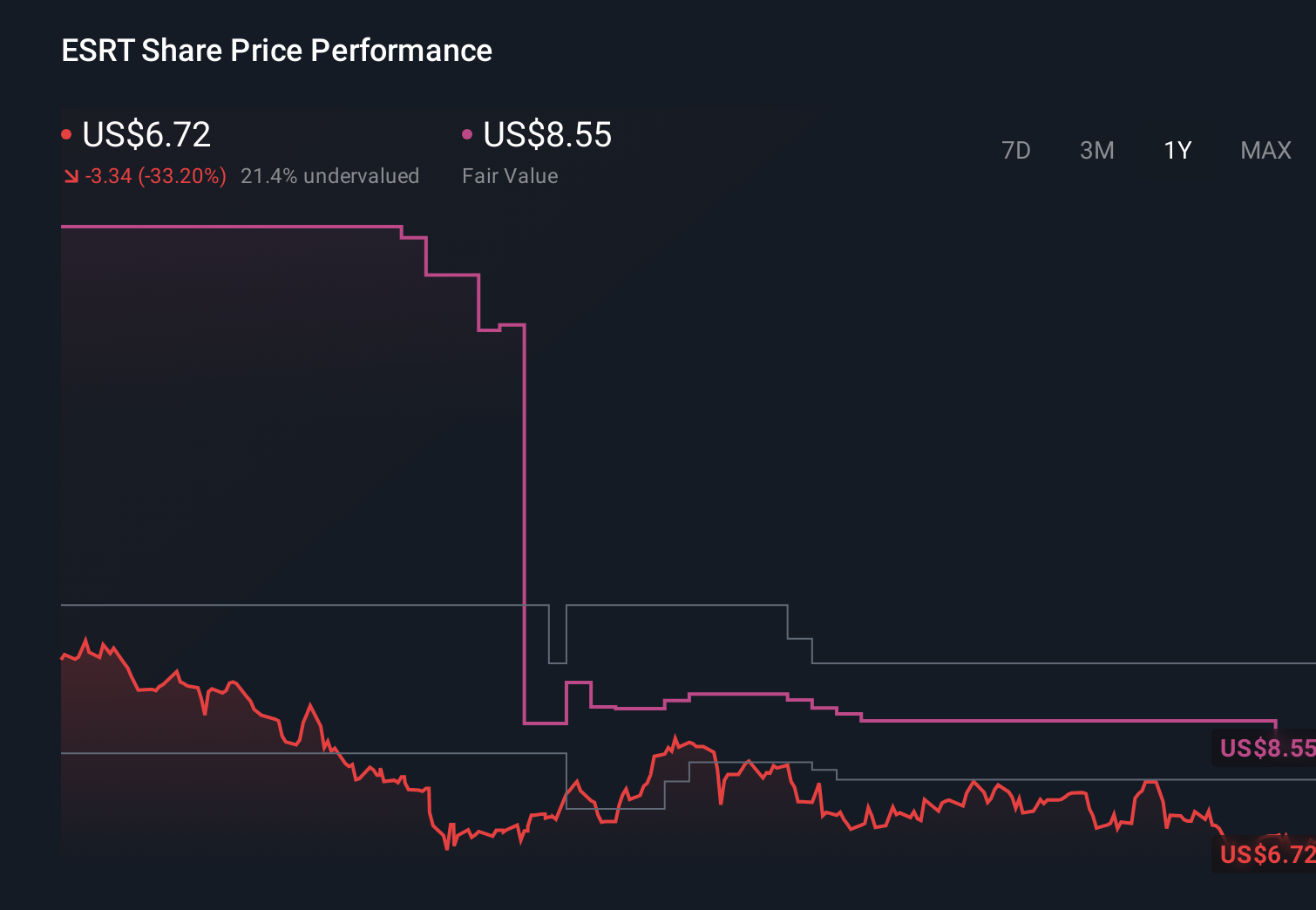Select the 1Y period option

coord(1177,150)
